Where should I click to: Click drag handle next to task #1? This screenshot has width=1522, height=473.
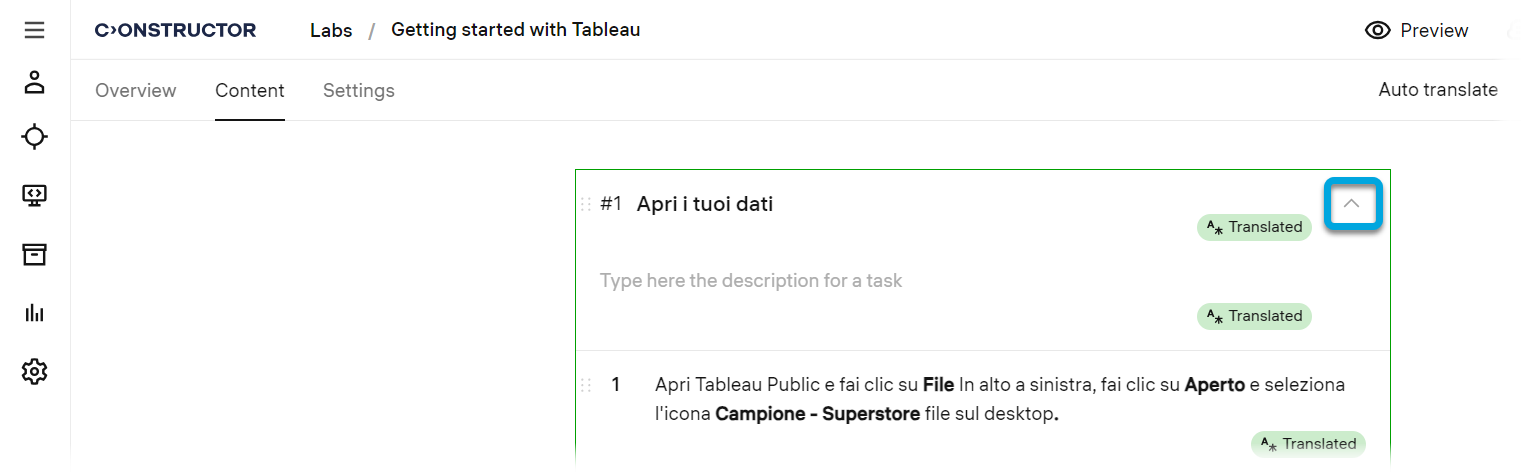587,204
